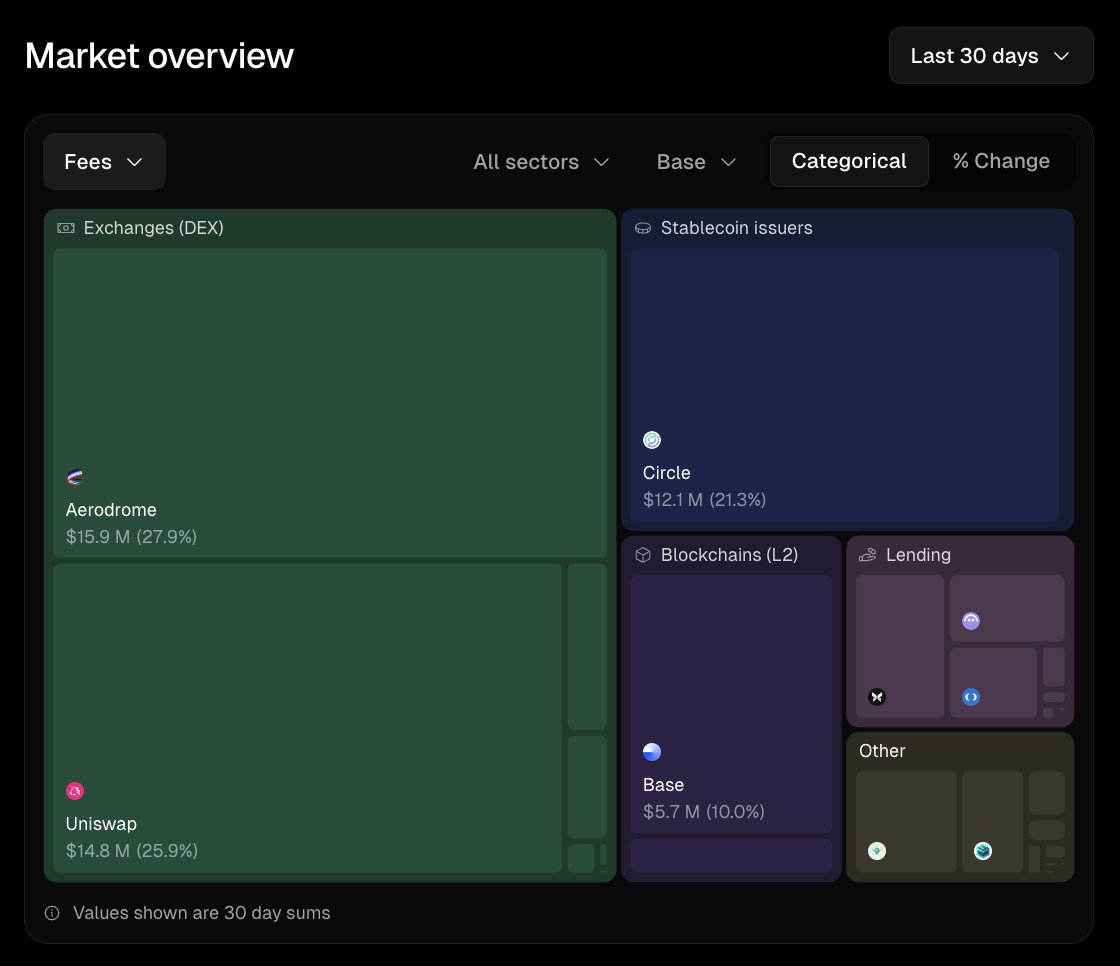Click the teal stacked-layers logo in Other
1120x966 pixels.
point(983,851)
